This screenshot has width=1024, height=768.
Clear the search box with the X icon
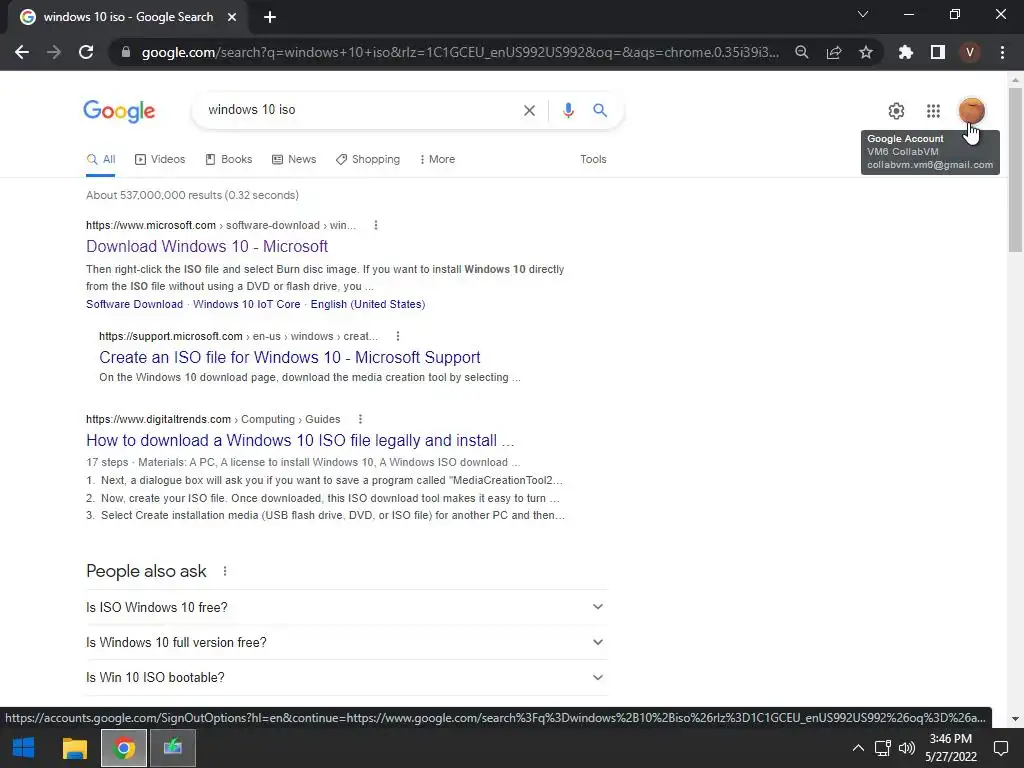(530, 110)
